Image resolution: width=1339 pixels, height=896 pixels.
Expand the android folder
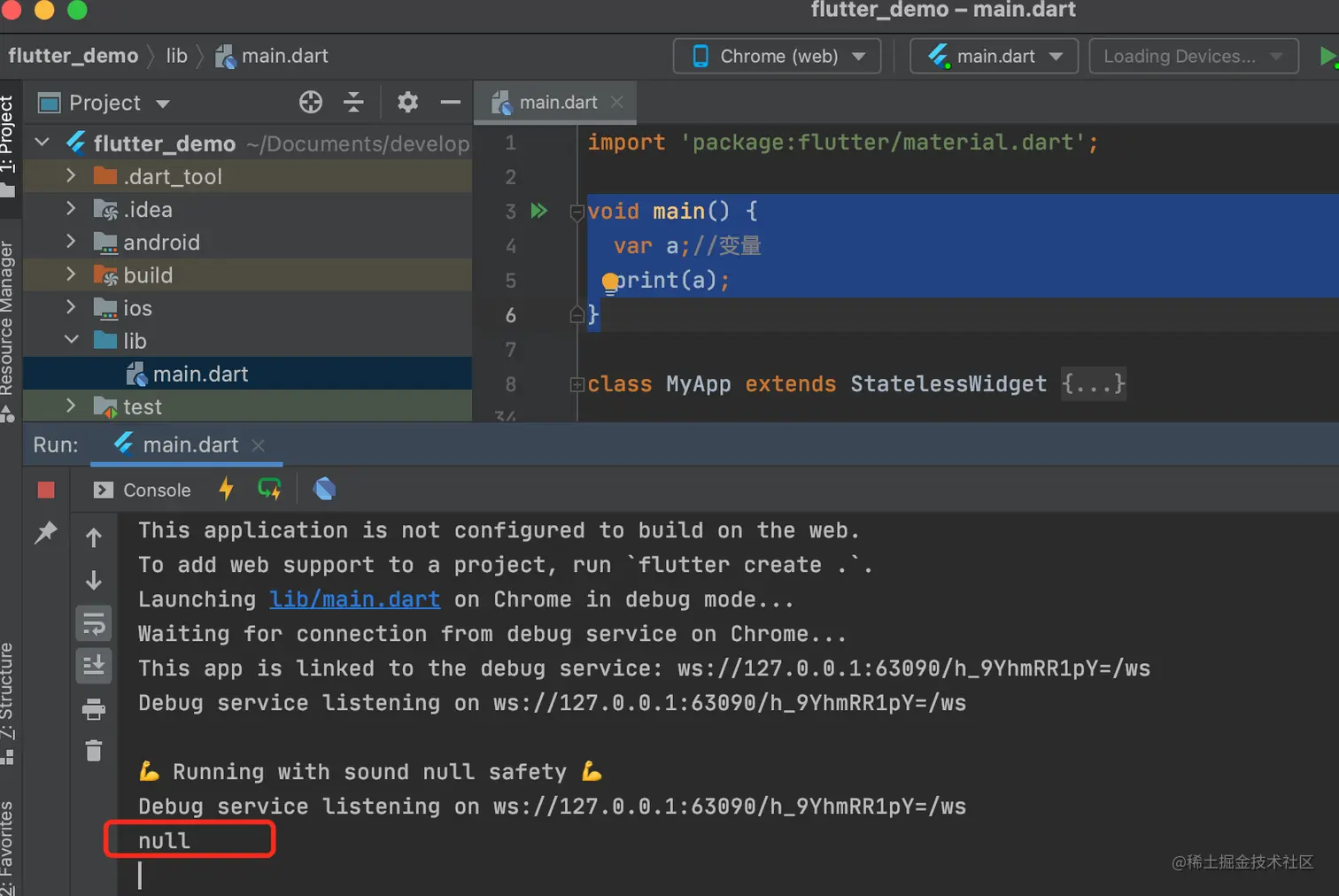(x=71, y=241)
